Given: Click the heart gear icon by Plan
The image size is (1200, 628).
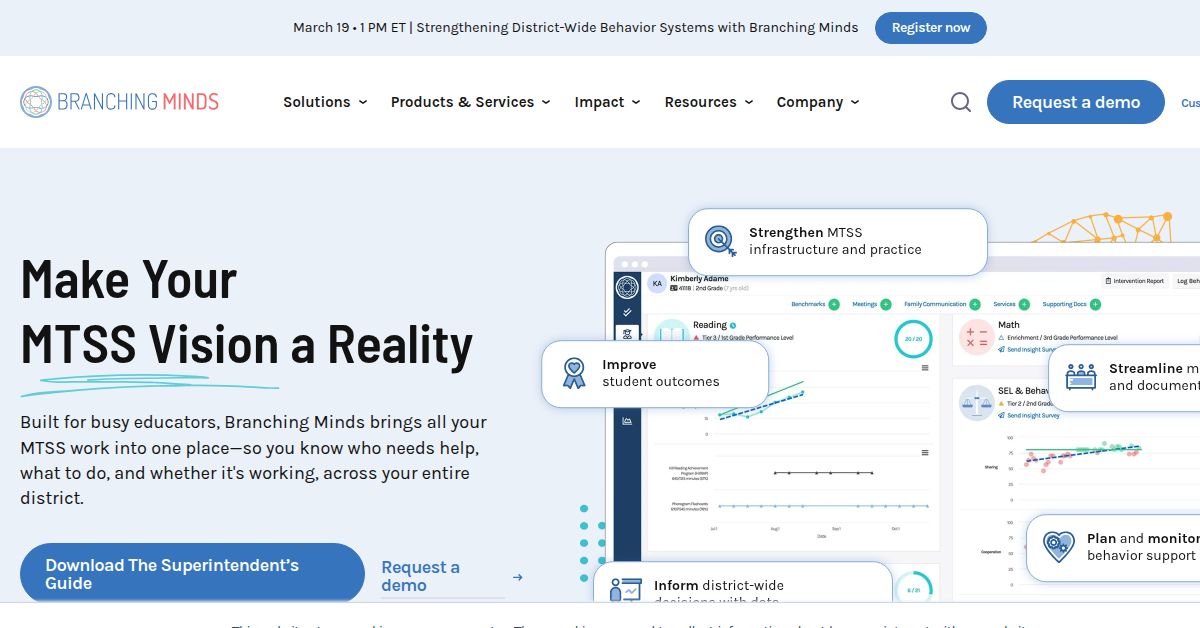Looking at the screenshot, I should coord(1057,546).
